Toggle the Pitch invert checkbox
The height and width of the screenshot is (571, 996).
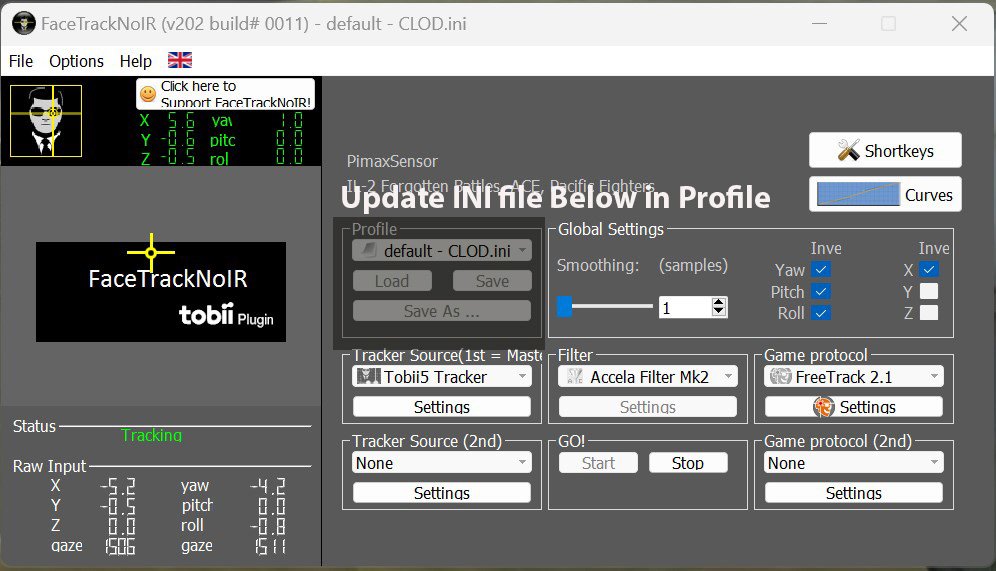pos(821,292)
